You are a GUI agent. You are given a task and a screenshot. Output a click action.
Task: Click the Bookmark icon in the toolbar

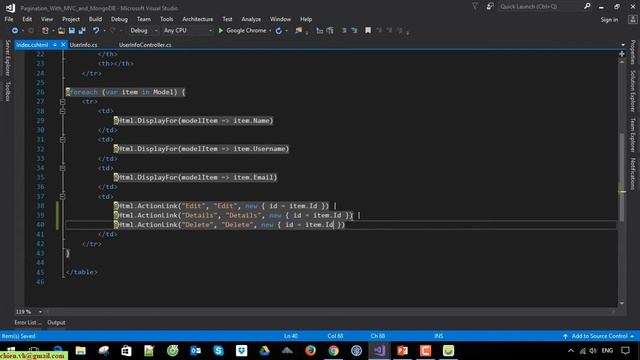(368, 30)
